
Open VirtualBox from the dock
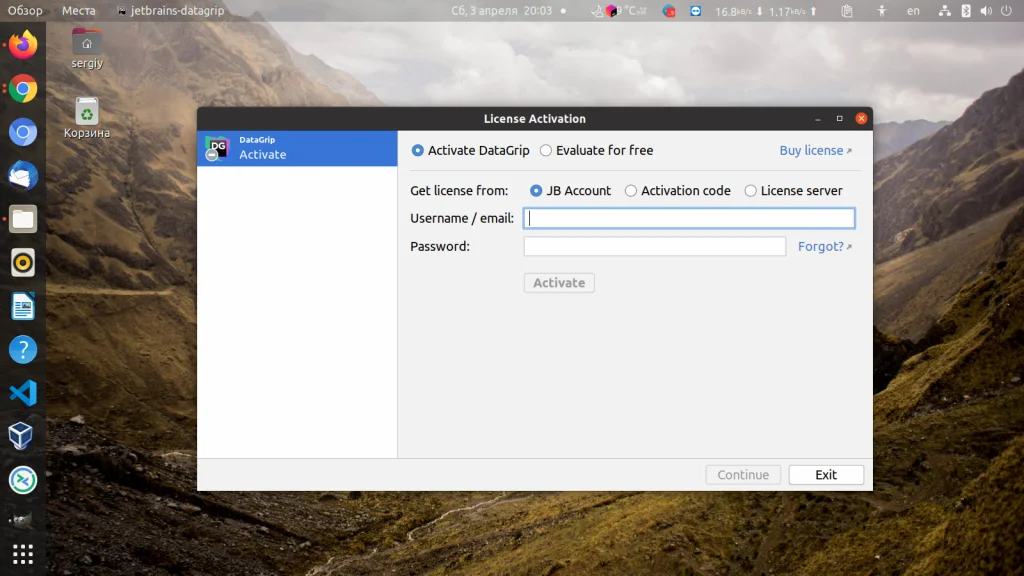click(x=23, y=436)
